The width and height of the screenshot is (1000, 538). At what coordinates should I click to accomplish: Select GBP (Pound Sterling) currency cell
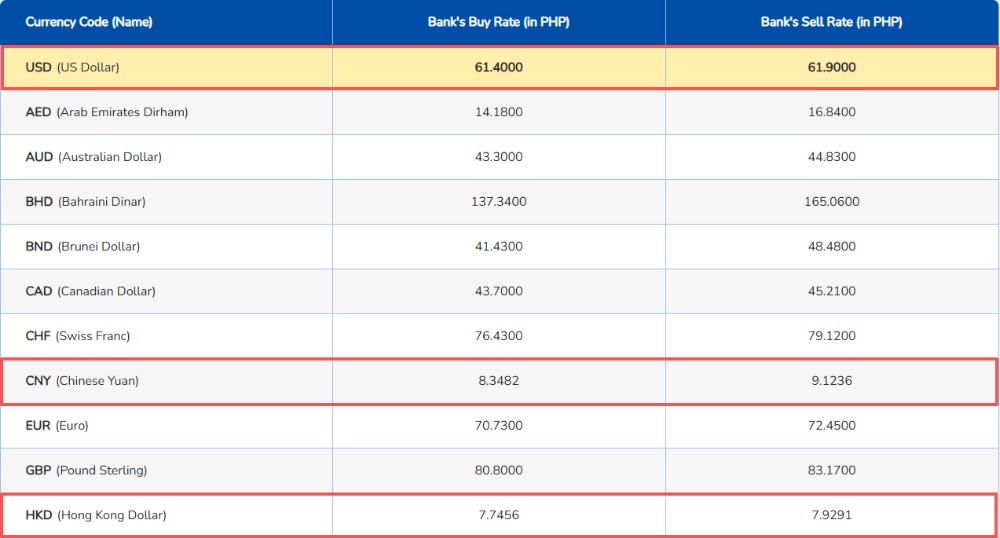[x=166, y=470]
